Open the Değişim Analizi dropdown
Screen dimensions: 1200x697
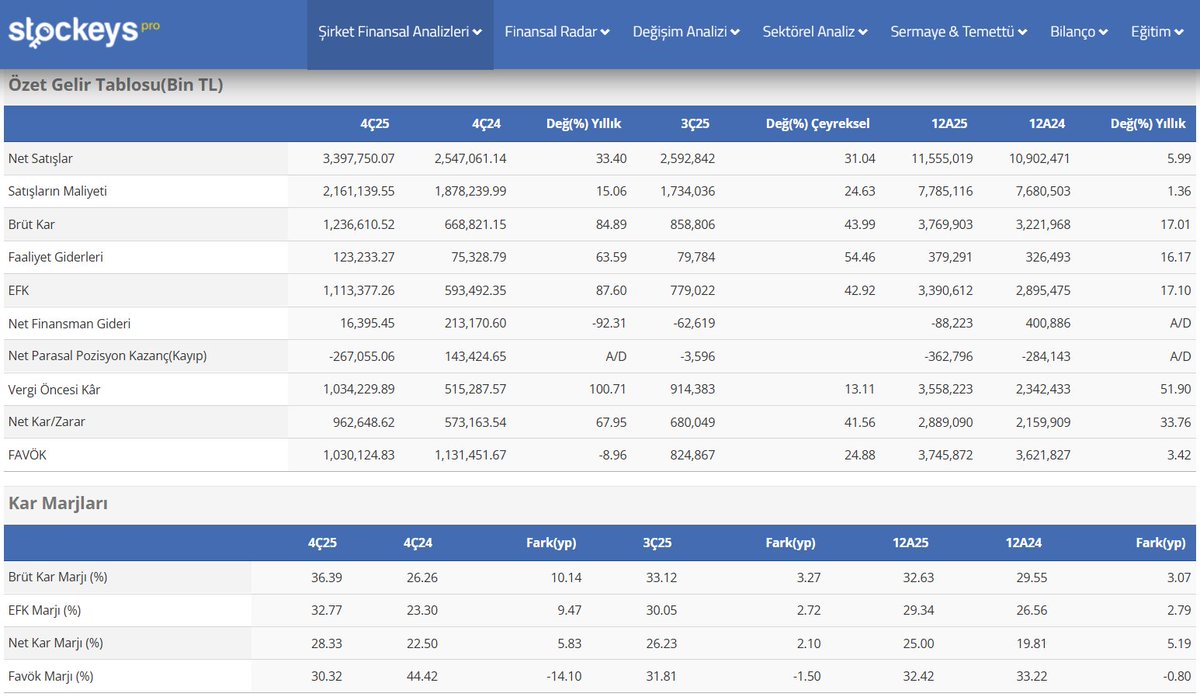[686, 32]
